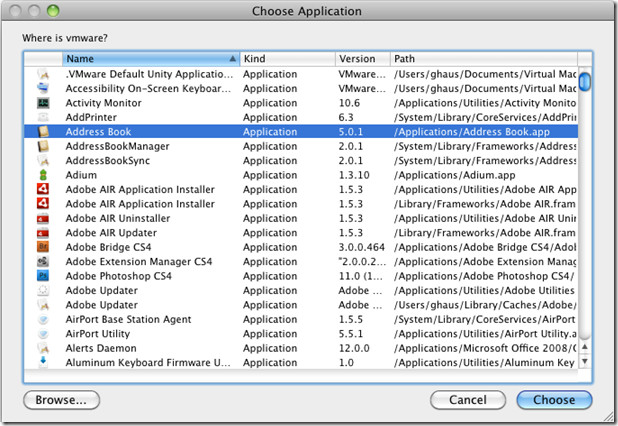This screenshot has height=426, width=618.
Task: Select the AddPrinter entry
Action: tap(91, 117)
